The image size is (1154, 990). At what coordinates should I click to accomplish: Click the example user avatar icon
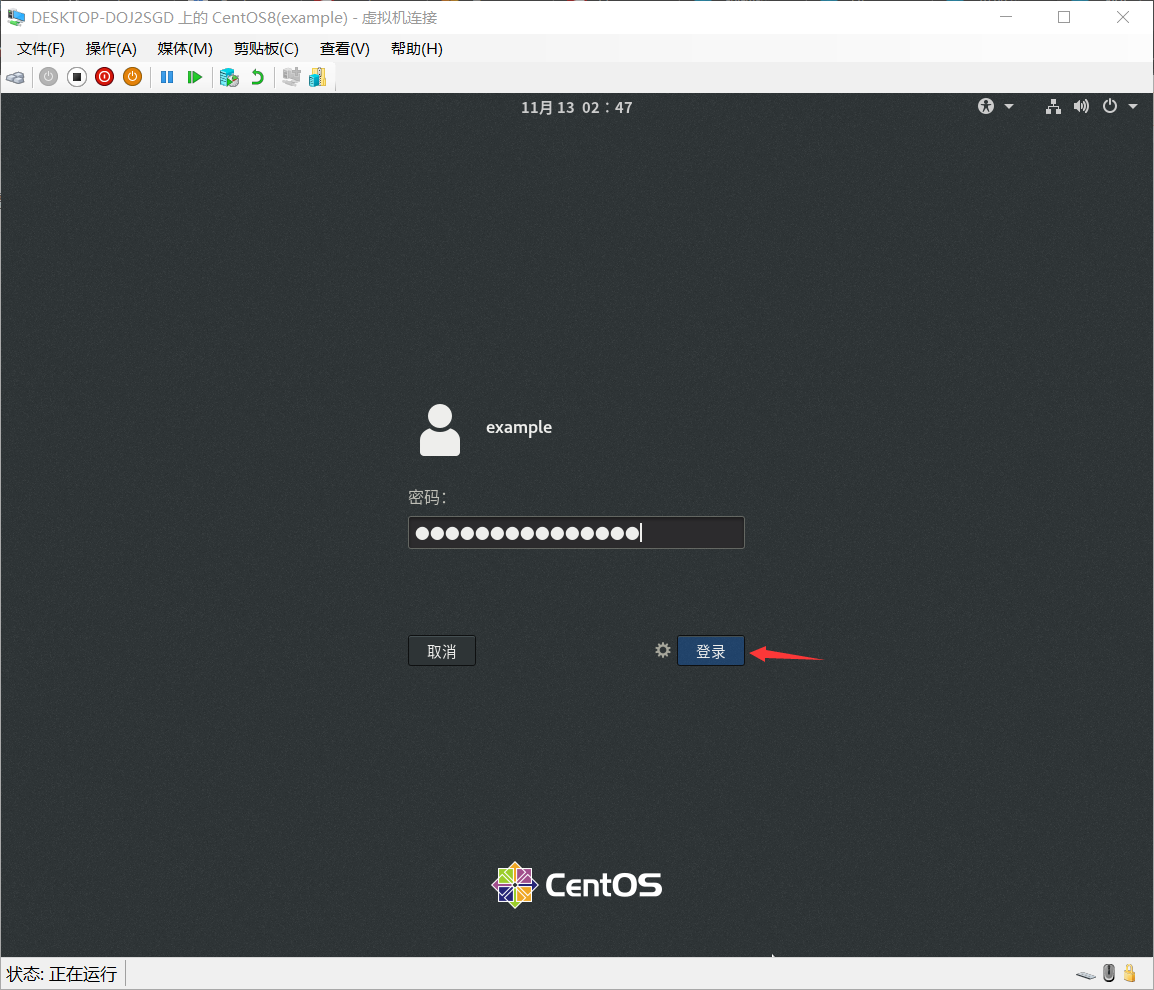(x=439, y=430)
